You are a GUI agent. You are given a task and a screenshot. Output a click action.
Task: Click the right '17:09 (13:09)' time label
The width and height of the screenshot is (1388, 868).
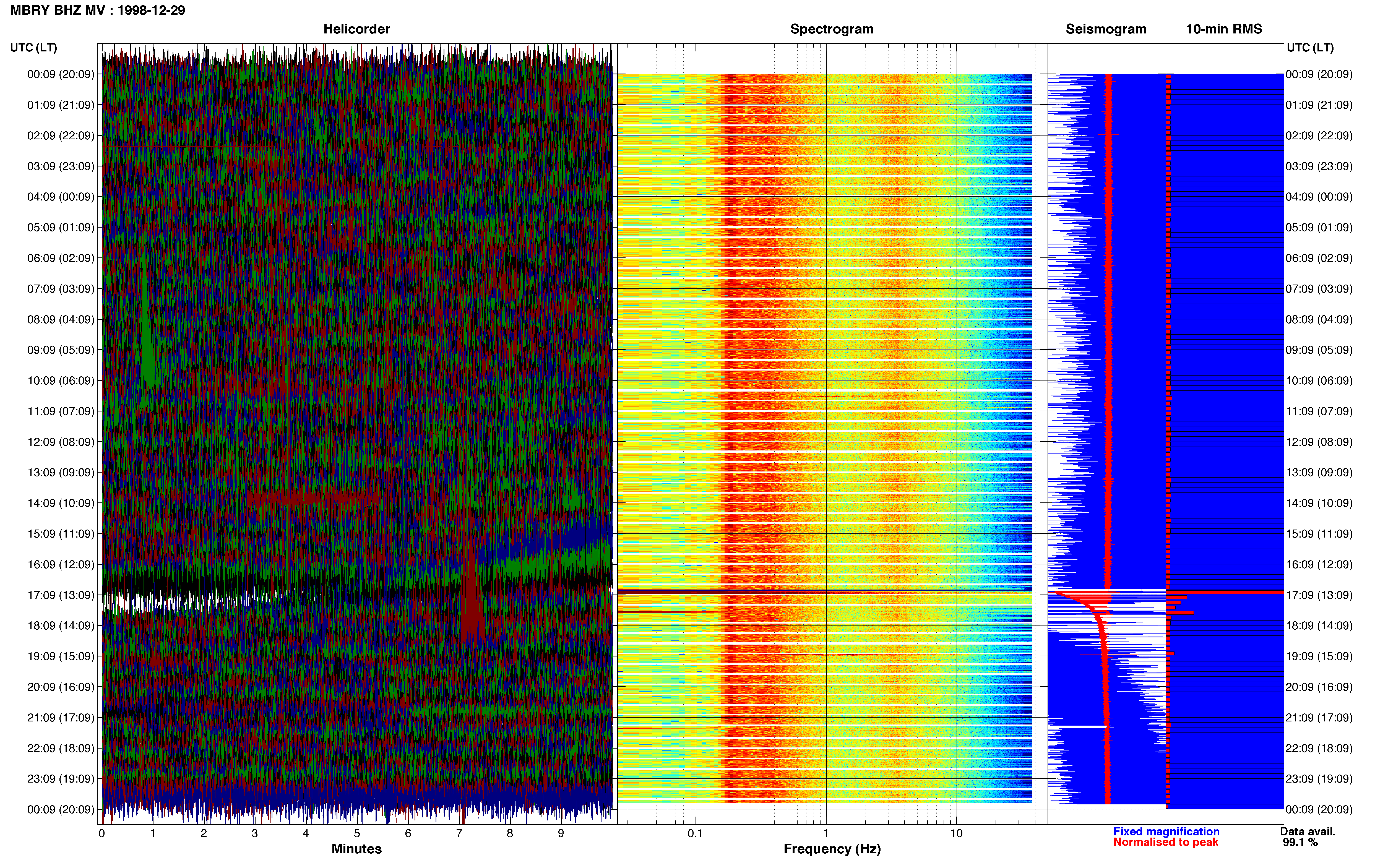[1319, 595]
